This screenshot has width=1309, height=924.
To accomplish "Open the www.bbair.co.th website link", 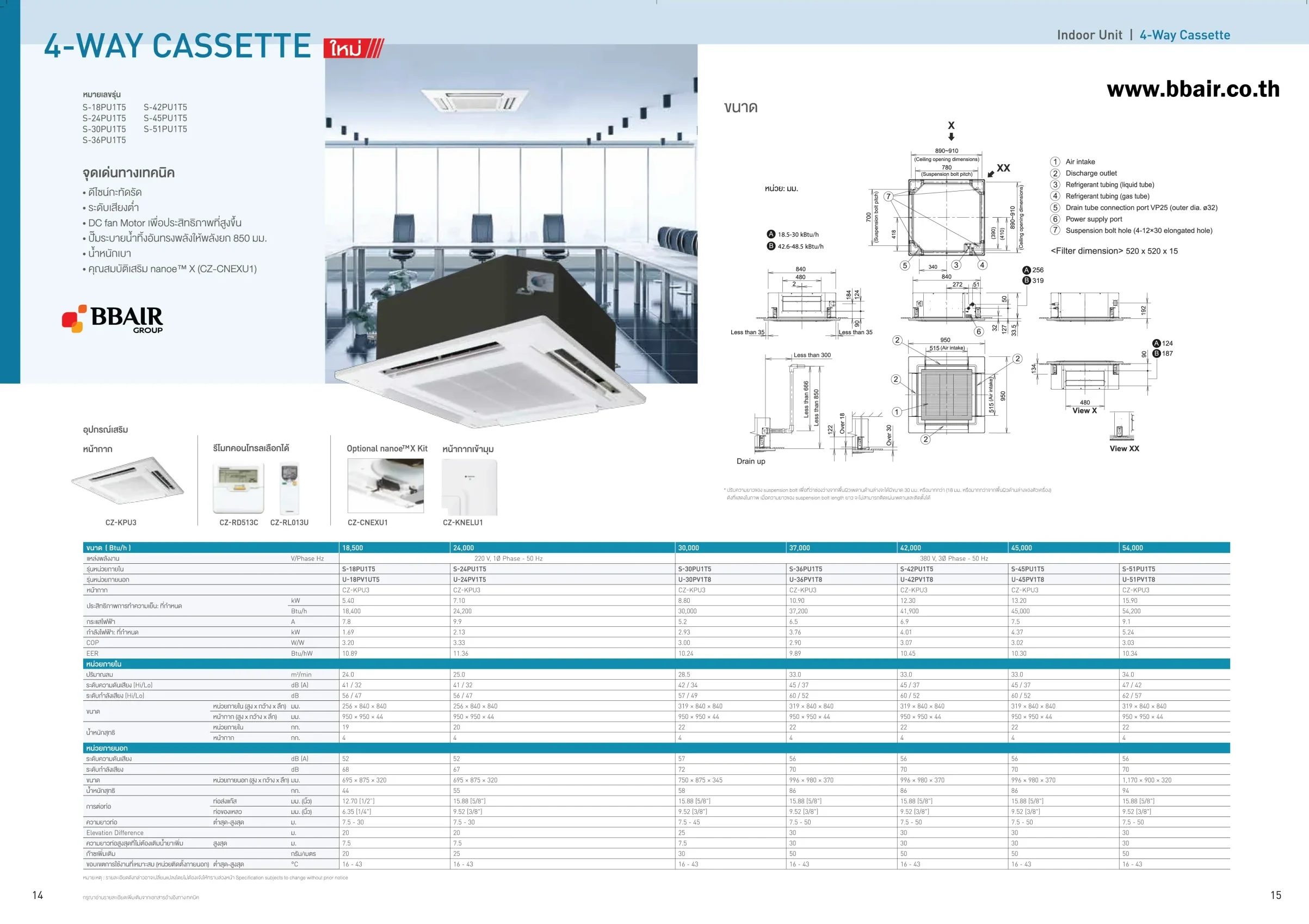I will [1193, 89].
